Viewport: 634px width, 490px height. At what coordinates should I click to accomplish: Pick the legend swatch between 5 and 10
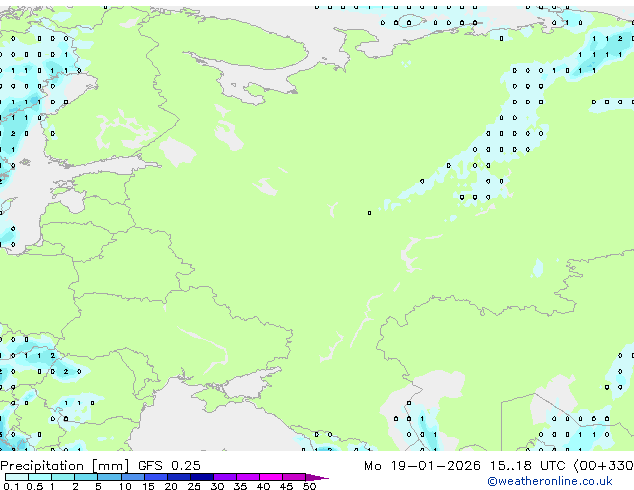pos(109,477)
